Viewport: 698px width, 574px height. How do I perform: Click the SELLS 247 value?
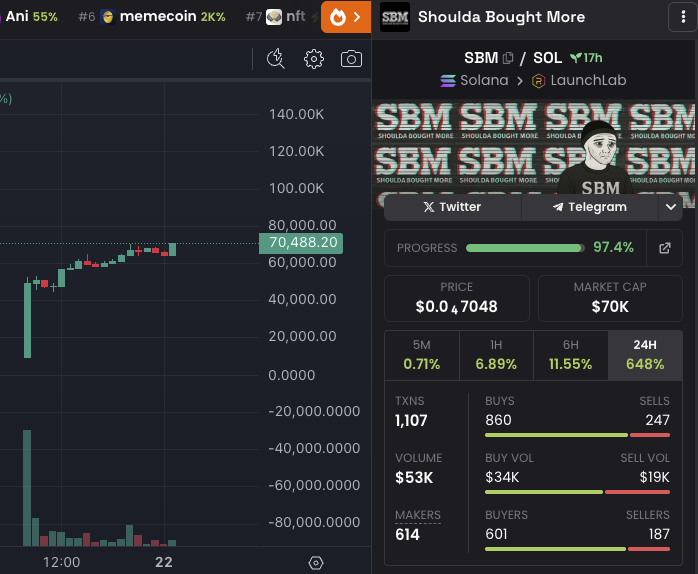pyautogui.click(x=657, y=420)
